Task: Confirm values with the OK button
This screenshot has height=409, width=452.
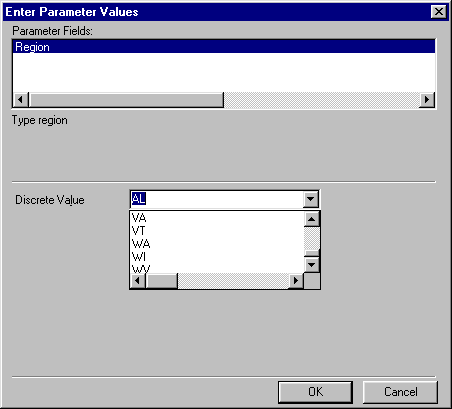Action: tap(315, 392)
